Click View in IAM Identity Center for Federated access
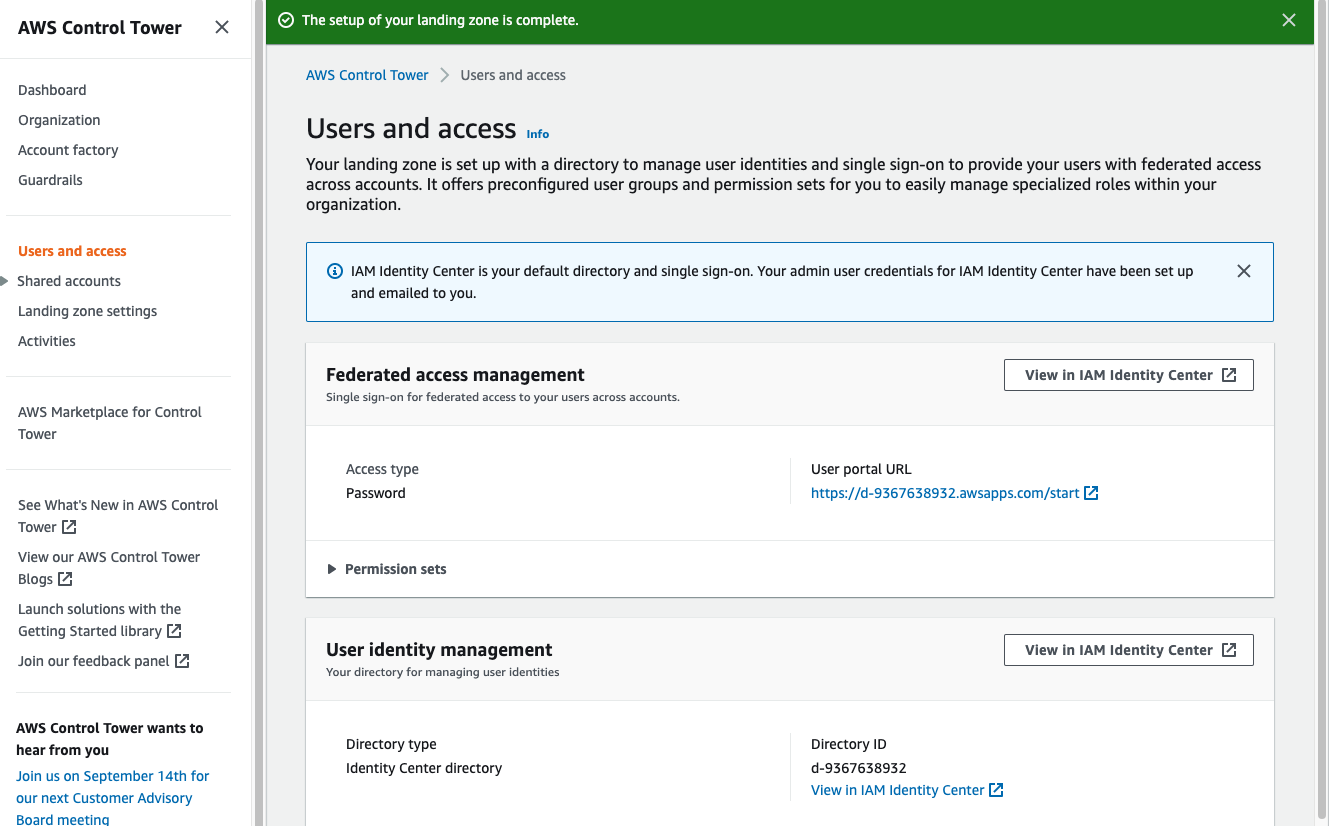 pos(1128,375)
